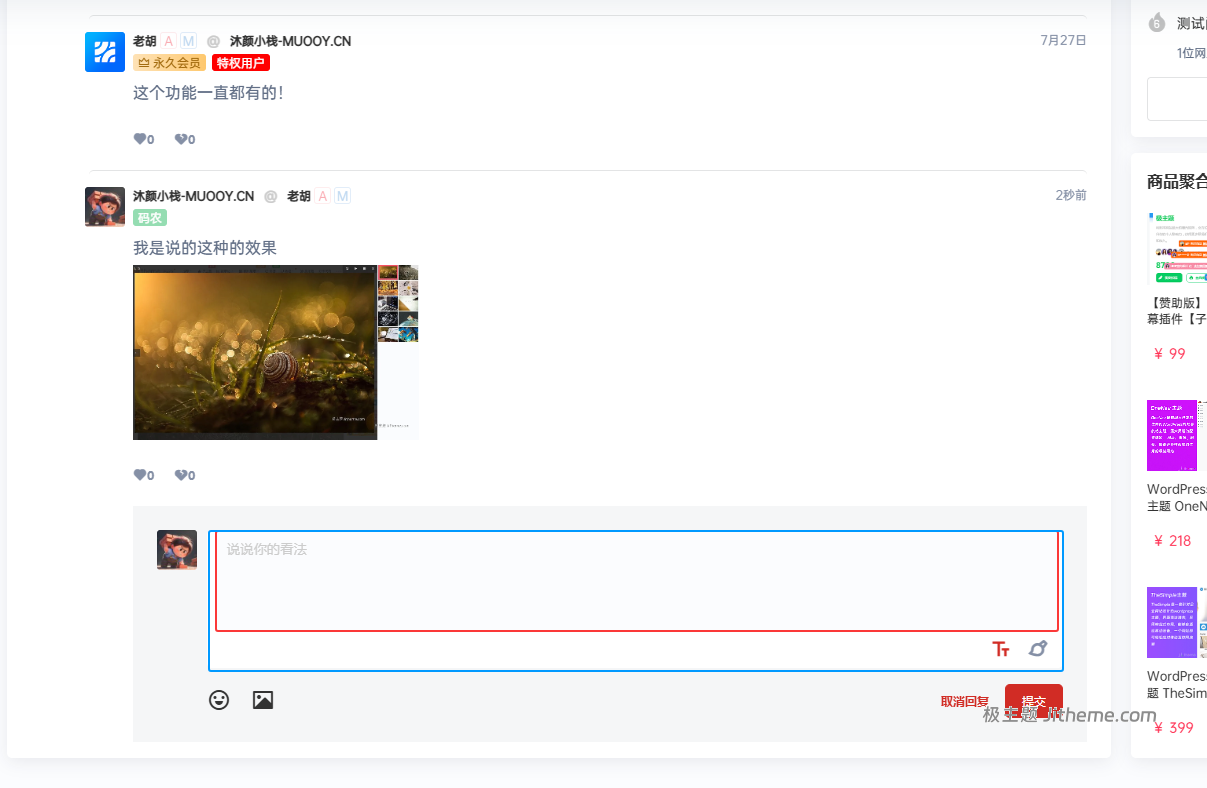1207x788 pixels.
Task: Open the text formatting Tт icon
Action: (1001, 649)
